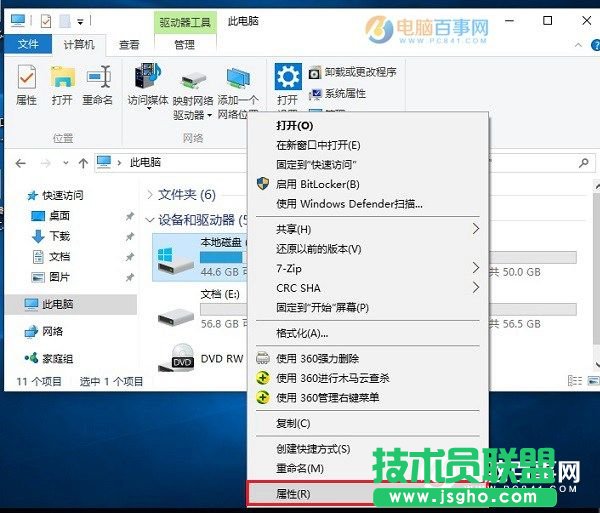The width and height of the screenshot is (600, 513).
Task: Open recent locations dropdown chevron
Action: click(x=66, y=163)
